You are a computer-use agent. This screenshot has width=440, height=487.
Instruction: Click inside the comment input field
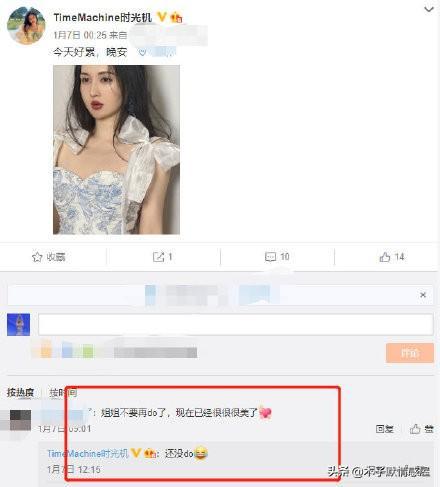tap(236, 324)
